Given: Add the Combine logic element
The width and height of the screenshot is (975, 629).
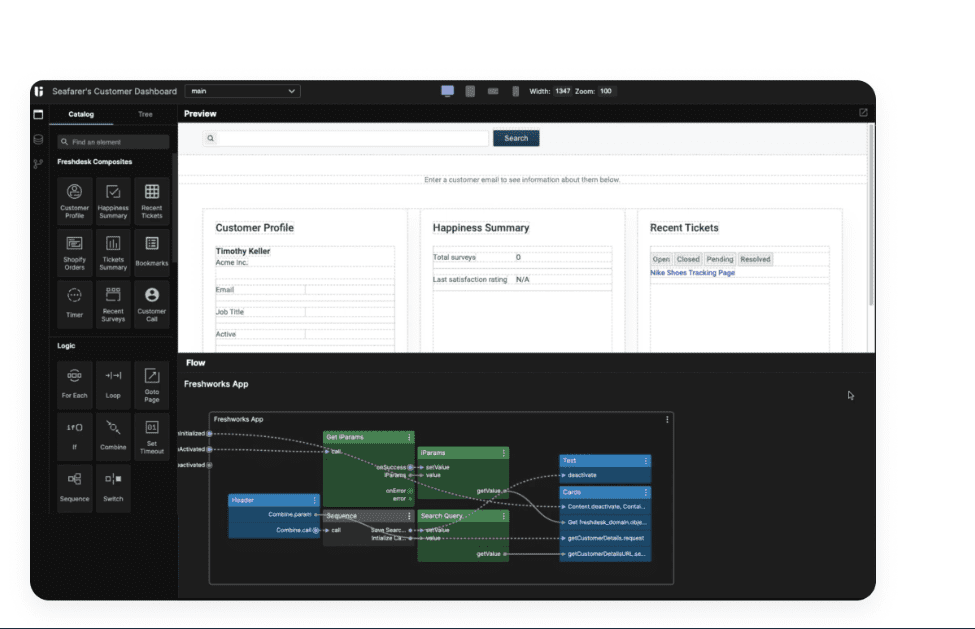Looking at the screenshot, I should pyautogui.click(x=113, y=436).
